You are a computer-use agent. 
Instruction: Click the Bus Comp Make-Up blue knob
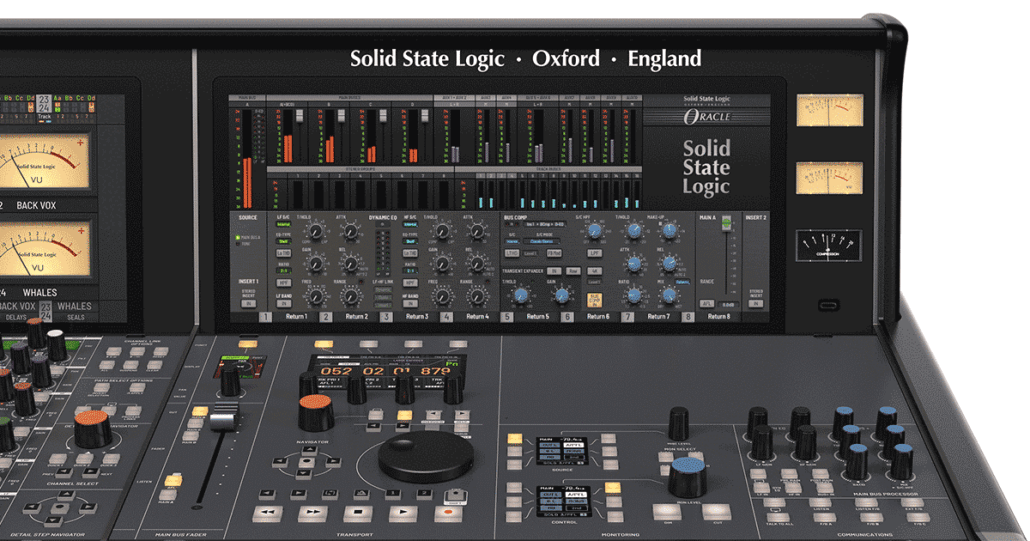[669, 231]
